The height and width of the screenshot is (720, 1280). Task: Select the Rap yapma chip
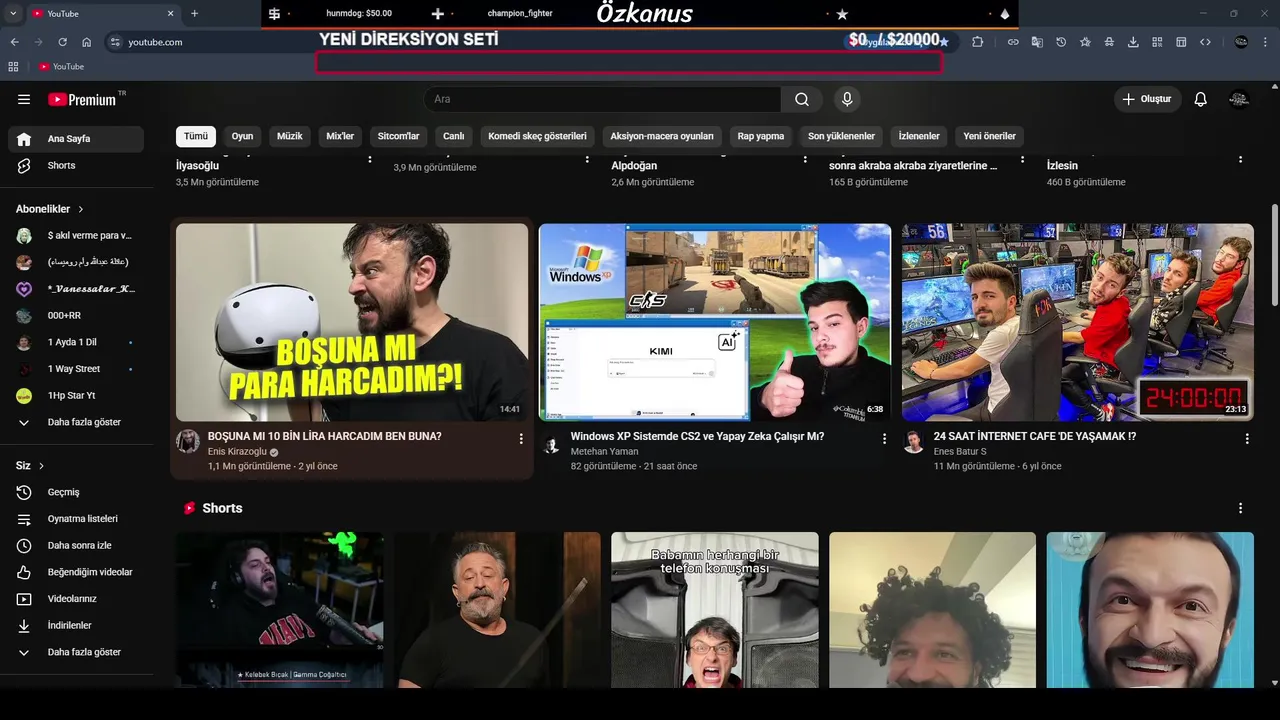pyautogui.click(x=761, y=136)
